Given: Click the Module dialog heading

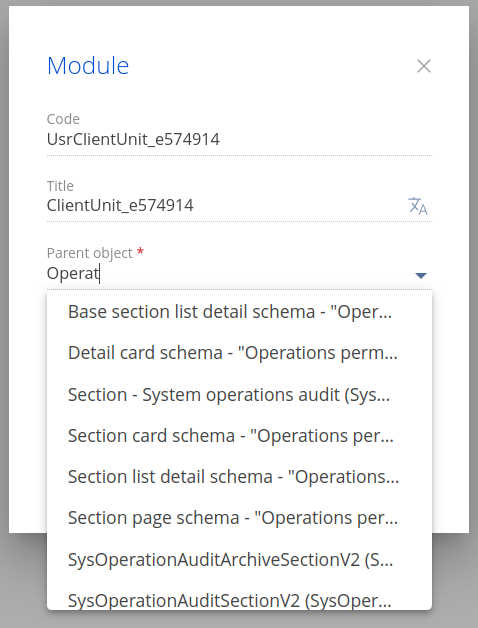Looking at the screenshot, I should pos(88,66).
